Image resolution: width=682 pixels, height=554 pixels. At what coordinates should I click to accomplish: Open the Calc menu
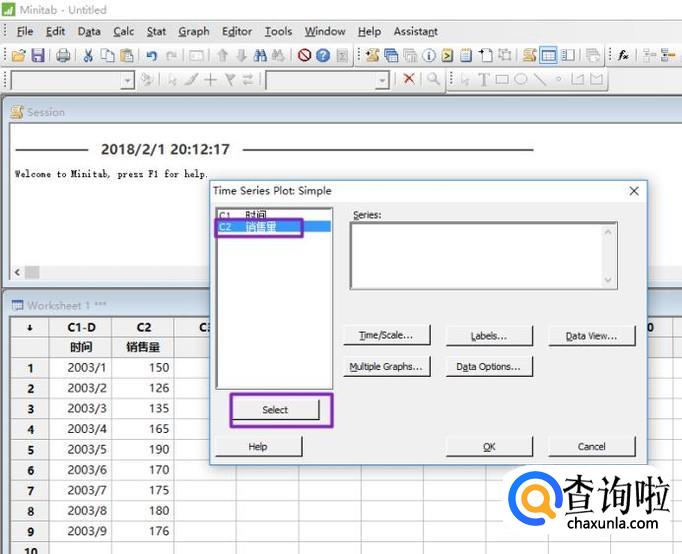pyautogui.click(x=124, y=32)
